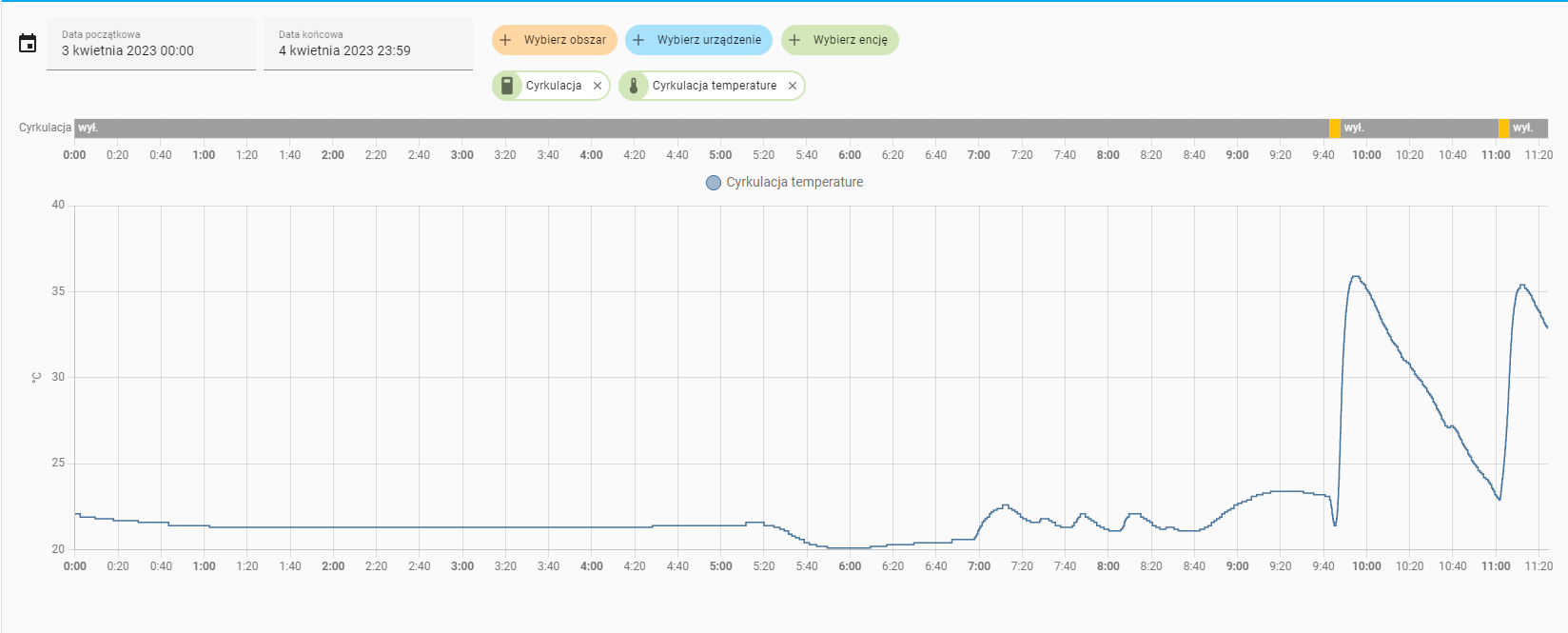Click the first grey wył. state bar
Viewport: 1568px width, 633px height.
[701, 128]
